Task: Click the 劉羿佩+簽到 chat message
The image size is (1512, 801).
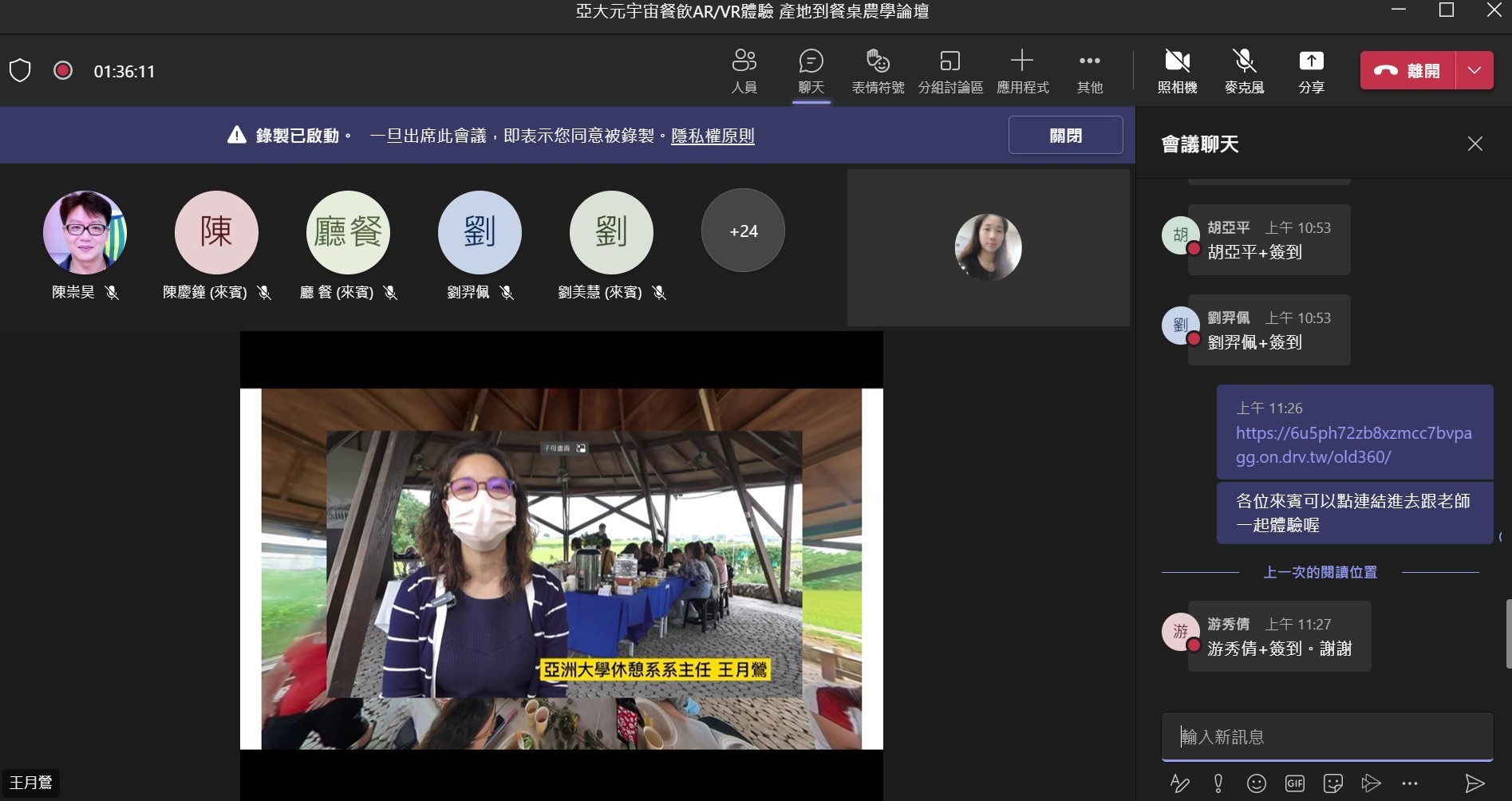Action: point(1269,330)
